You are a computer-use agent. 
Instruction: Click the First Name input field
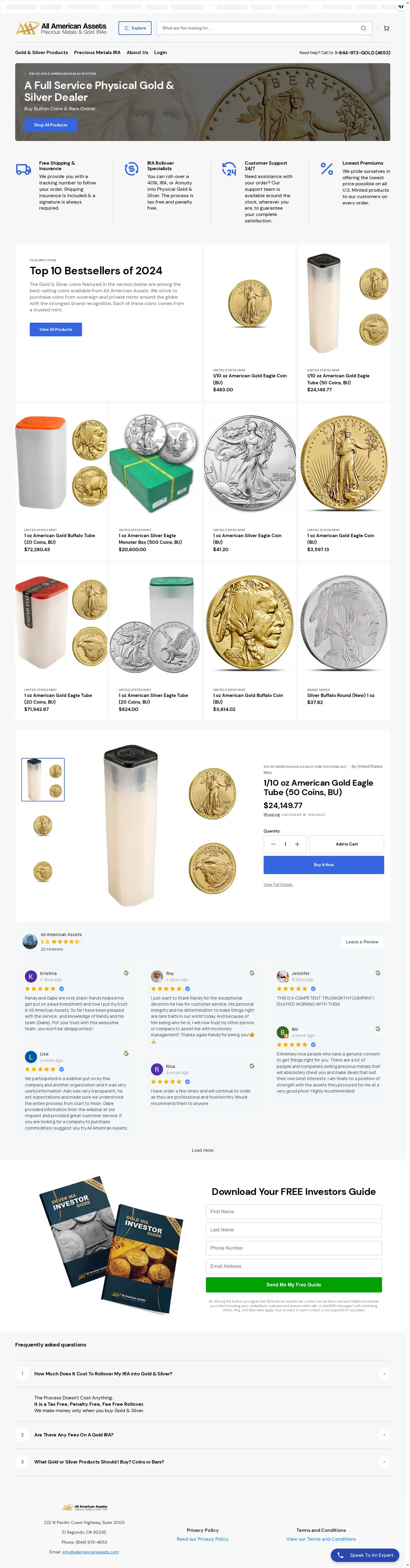pyautogui.click(x=294, y=1211)
